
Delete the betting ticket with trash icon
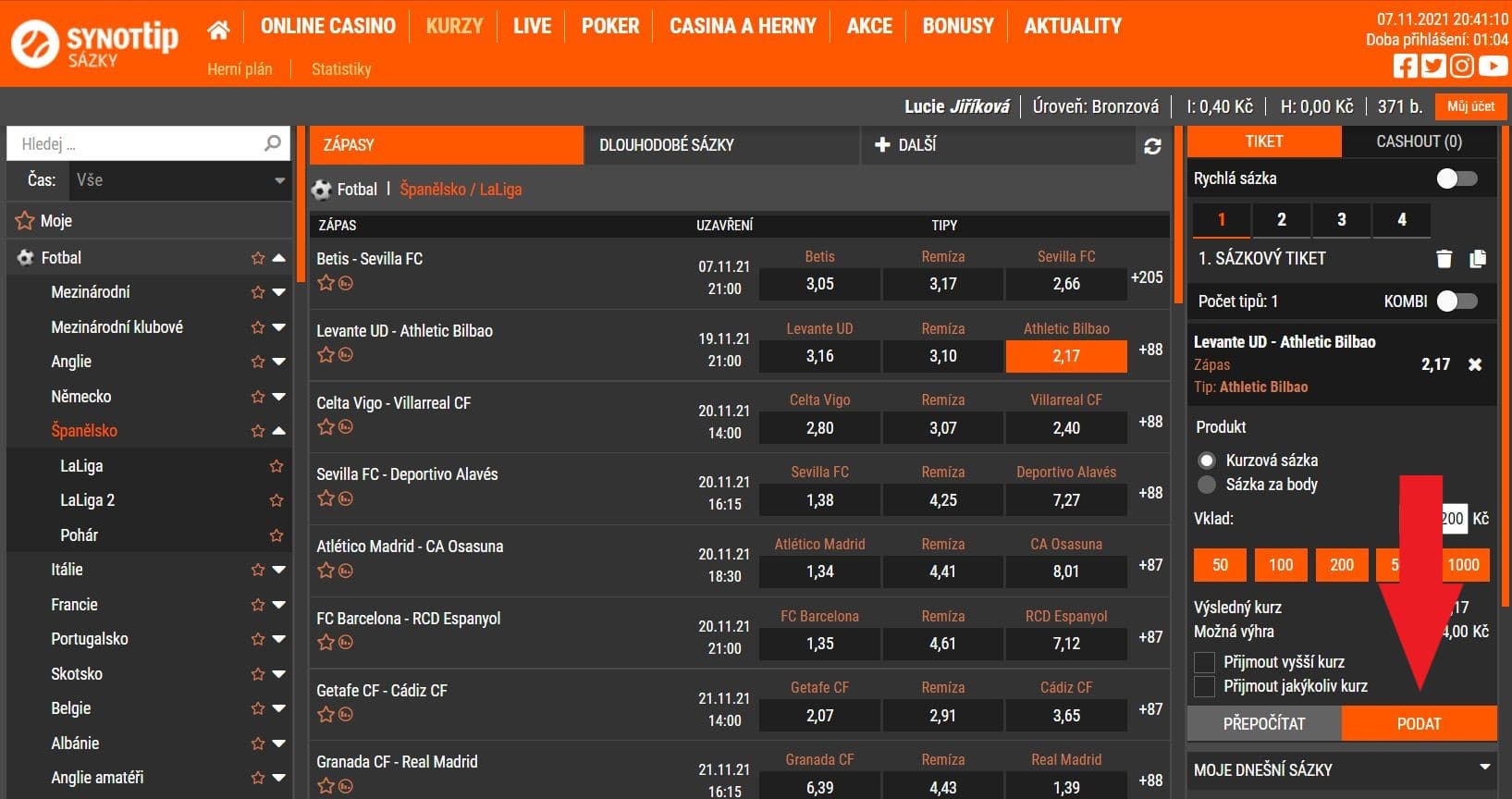[x=1444, y=259]
